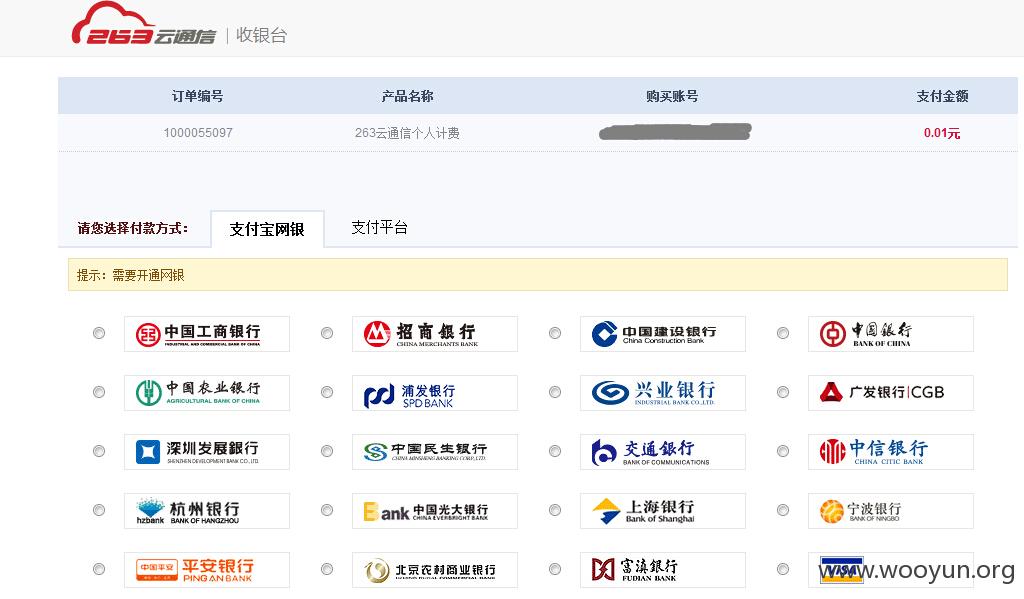The image size is (1024, 599).
Task: Click the 0.01元 payment amount
Action: 942,133
